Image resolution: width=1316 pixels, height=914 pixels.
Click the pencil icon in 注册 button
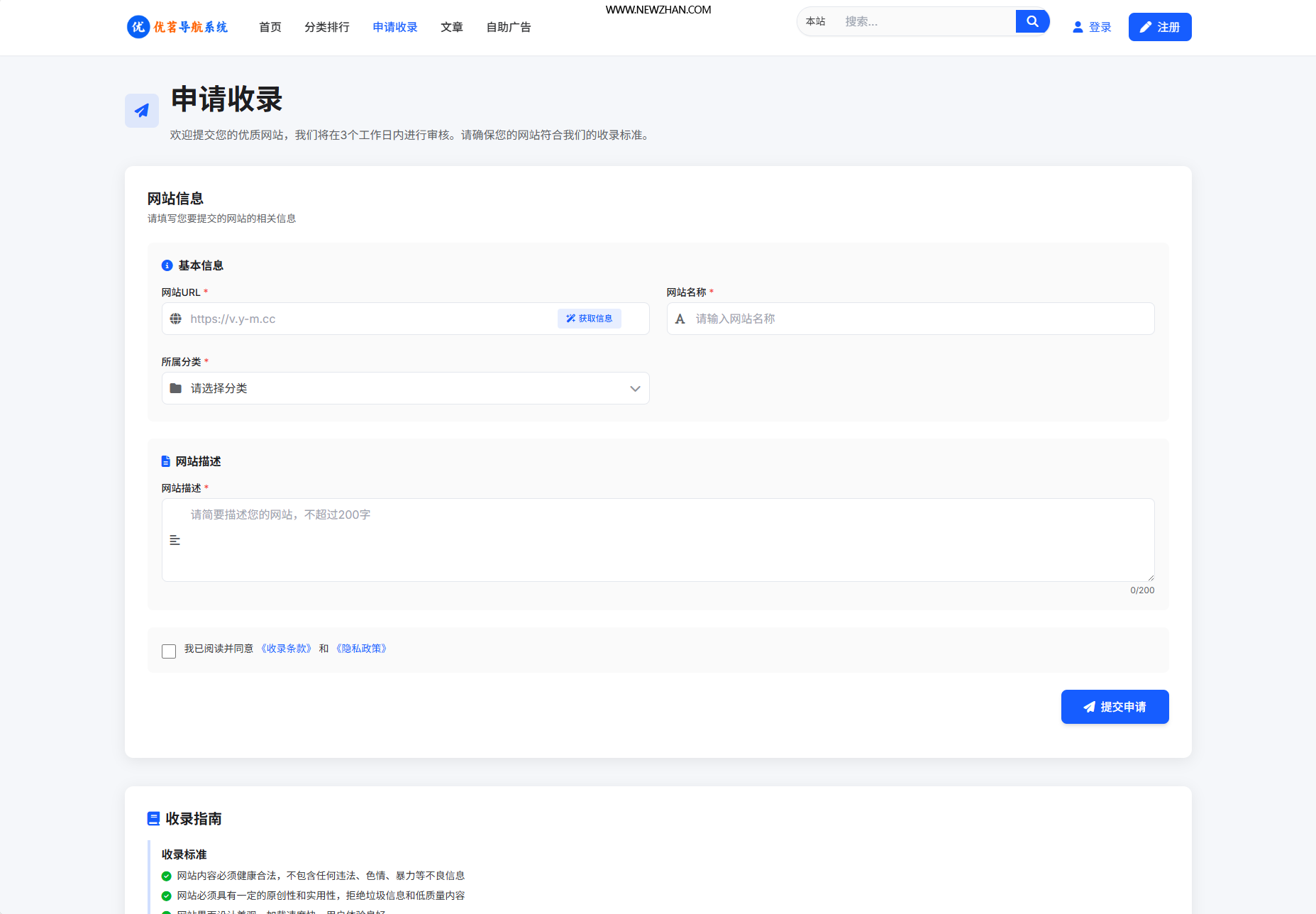(x=1145, y=27)
